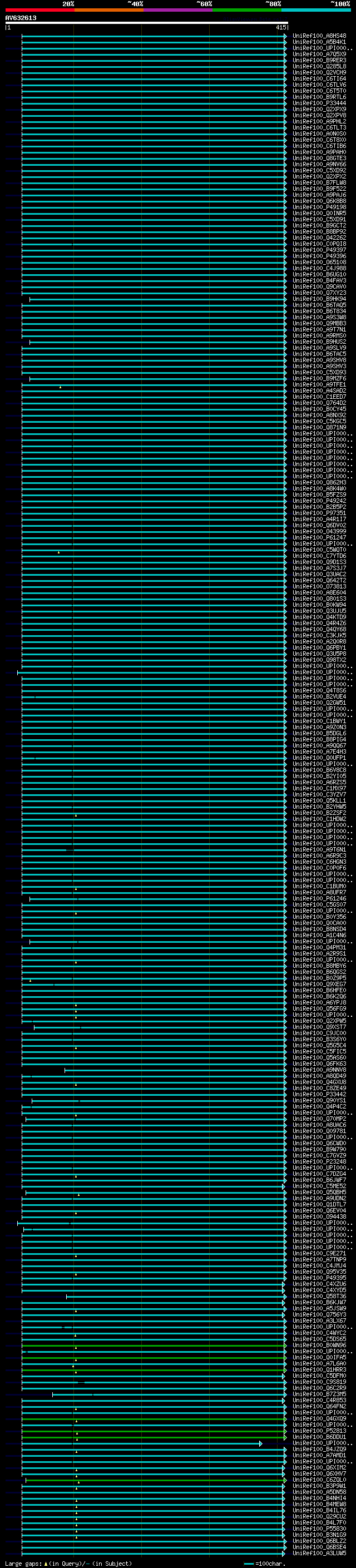The height and width of the screenshot is (1568, 356).
Task: Select the UniRef100_B7FLW8 label
Action: (x=319, y=182)
